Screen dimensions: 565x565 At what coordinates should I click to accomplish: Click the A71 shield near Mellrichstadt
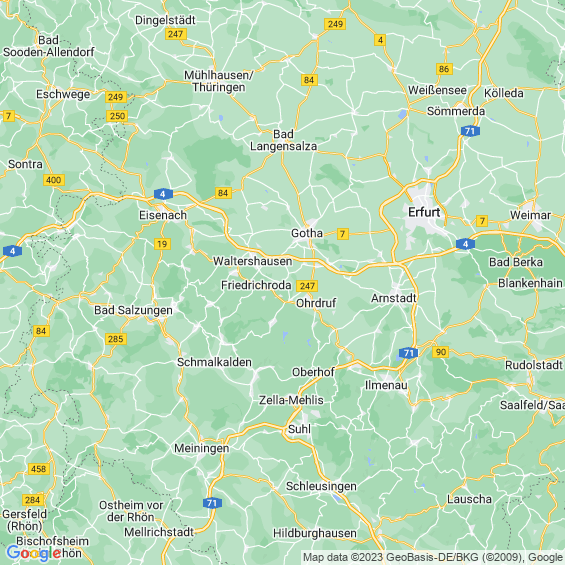[x=212, y=503]
